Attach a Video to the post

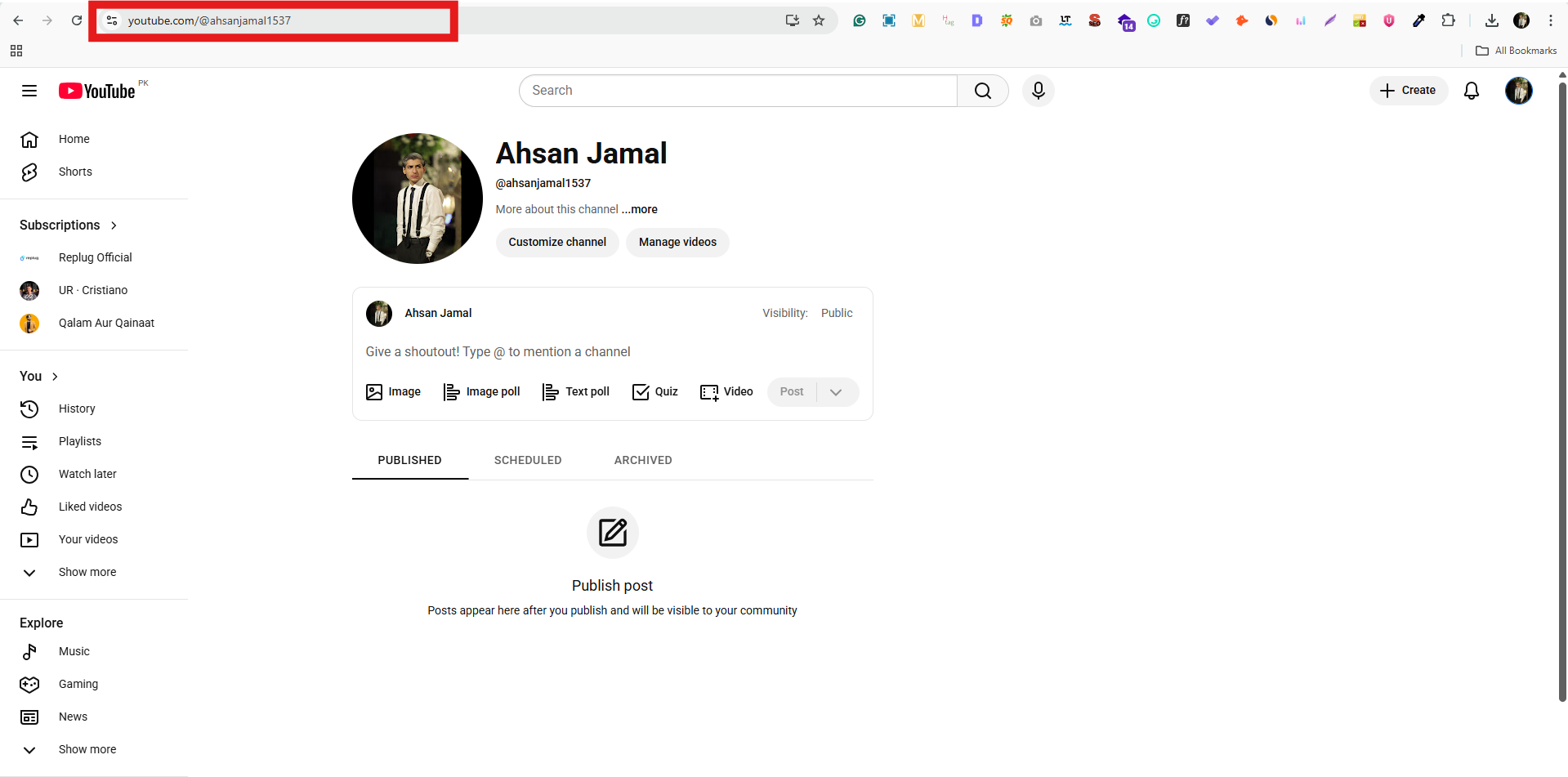tap(726, 392)
